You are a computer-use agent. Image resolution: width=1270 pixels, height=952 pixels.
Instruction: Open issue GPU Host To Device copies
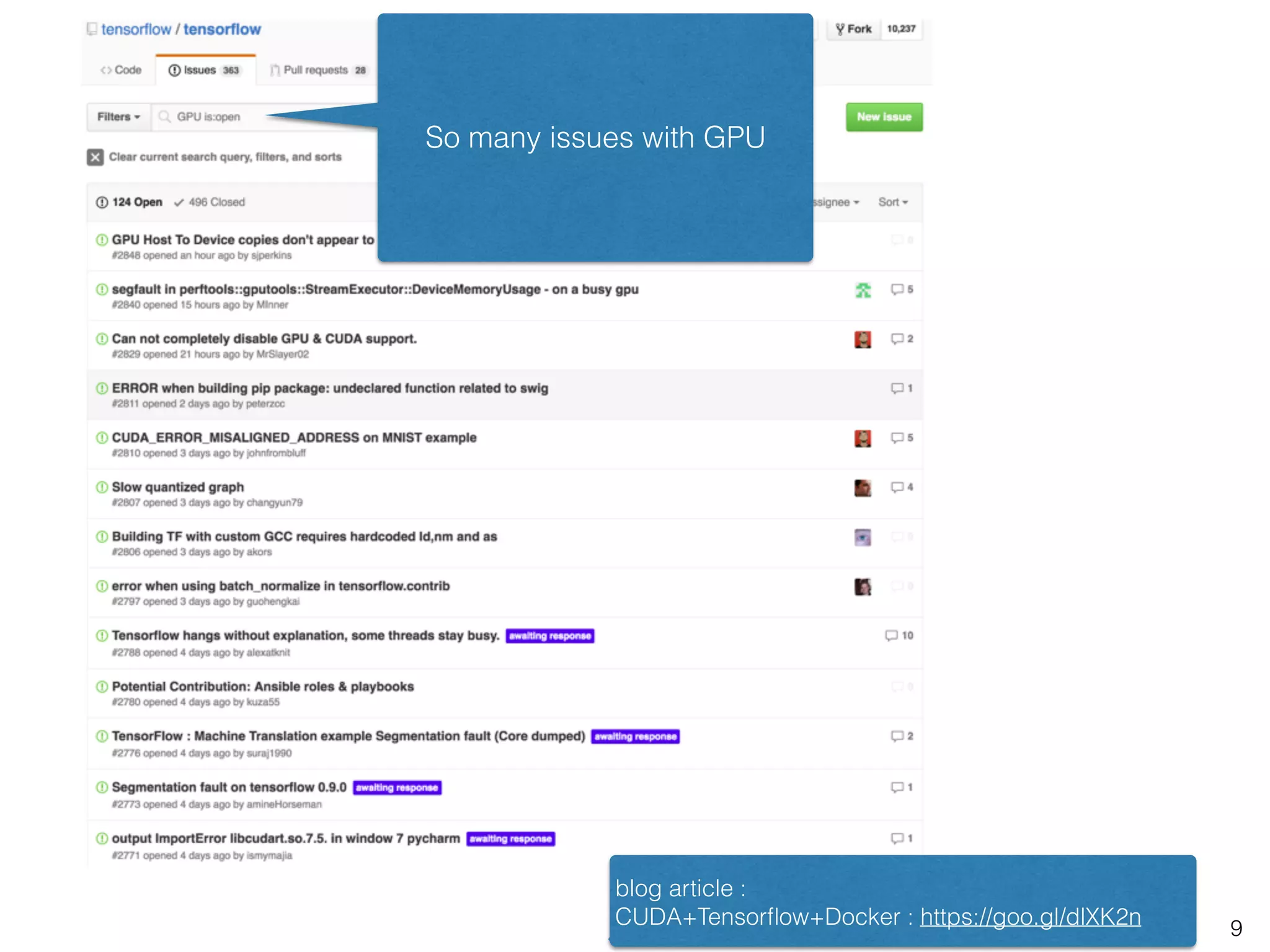pyautogui.click(x=243, y=240)
